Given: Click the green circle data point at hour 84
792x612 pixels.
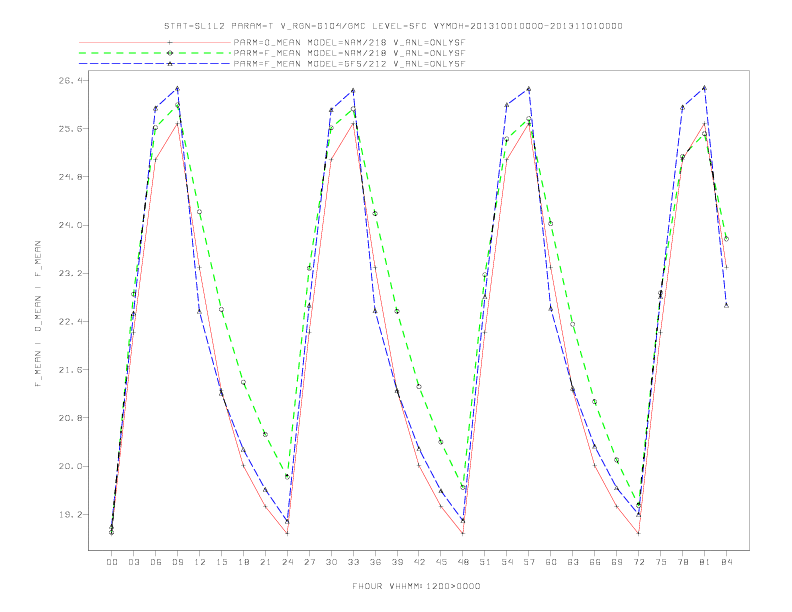Looking at the screenshot, I should click(726, 239).
